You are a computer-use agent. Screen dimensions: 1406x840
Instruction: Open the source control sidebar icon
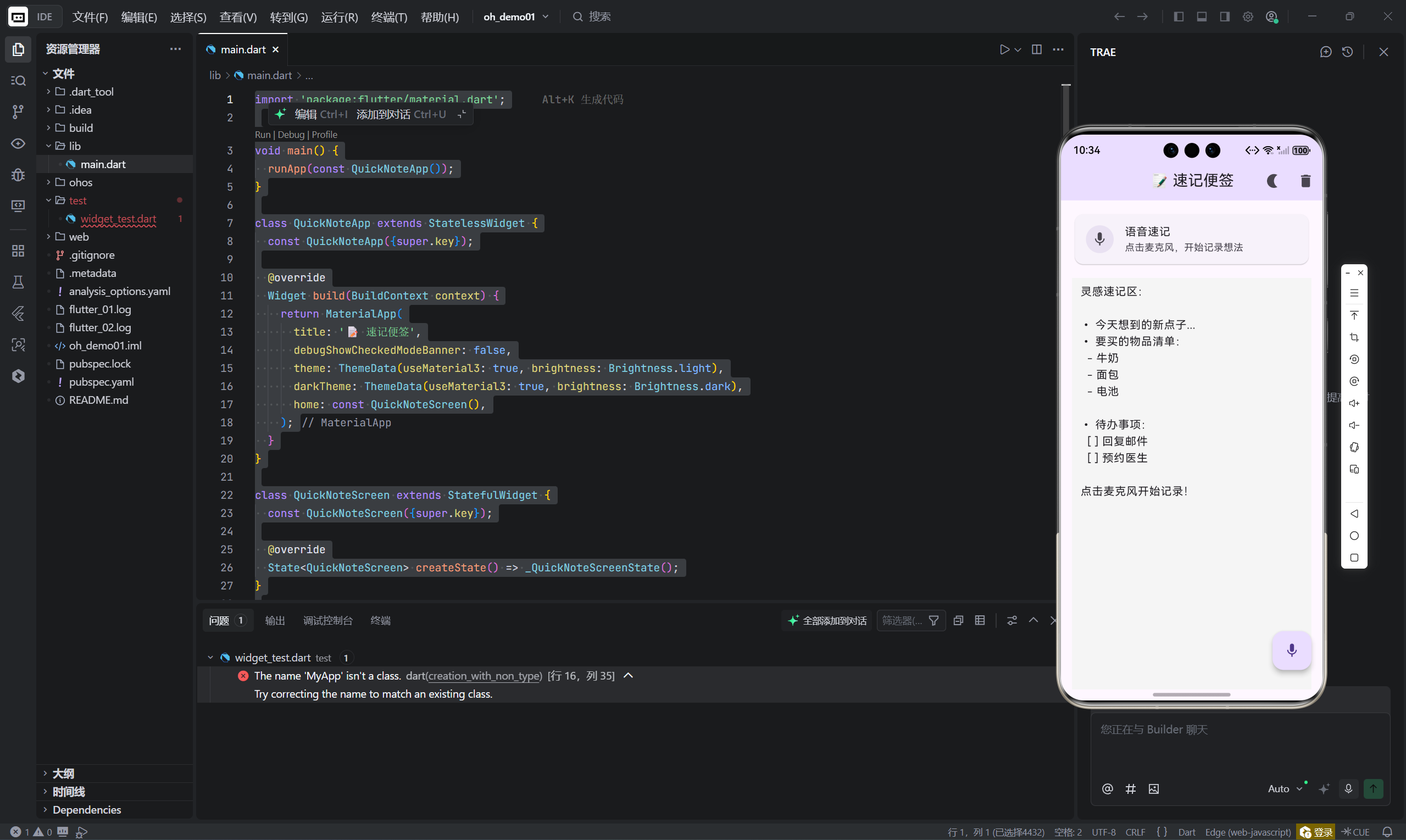[18, 112]
